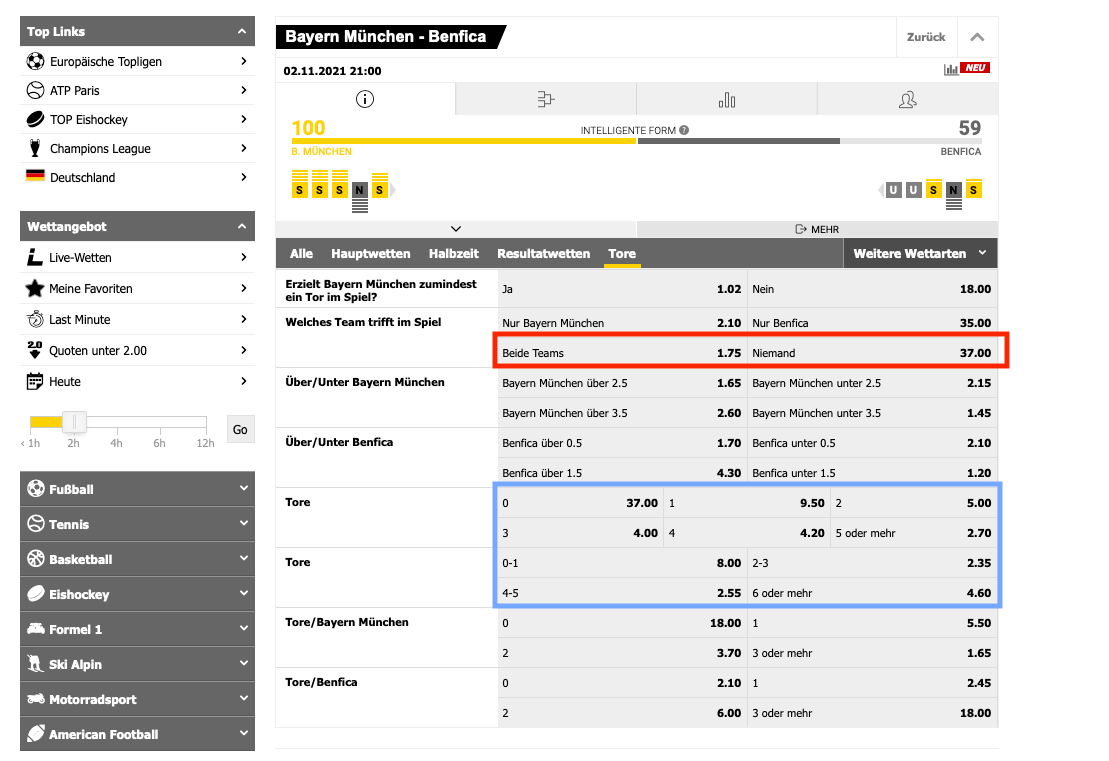Open the Champions League link
Image resolution: width=1109 pixels, height=761 pixels.
point(137,149)
